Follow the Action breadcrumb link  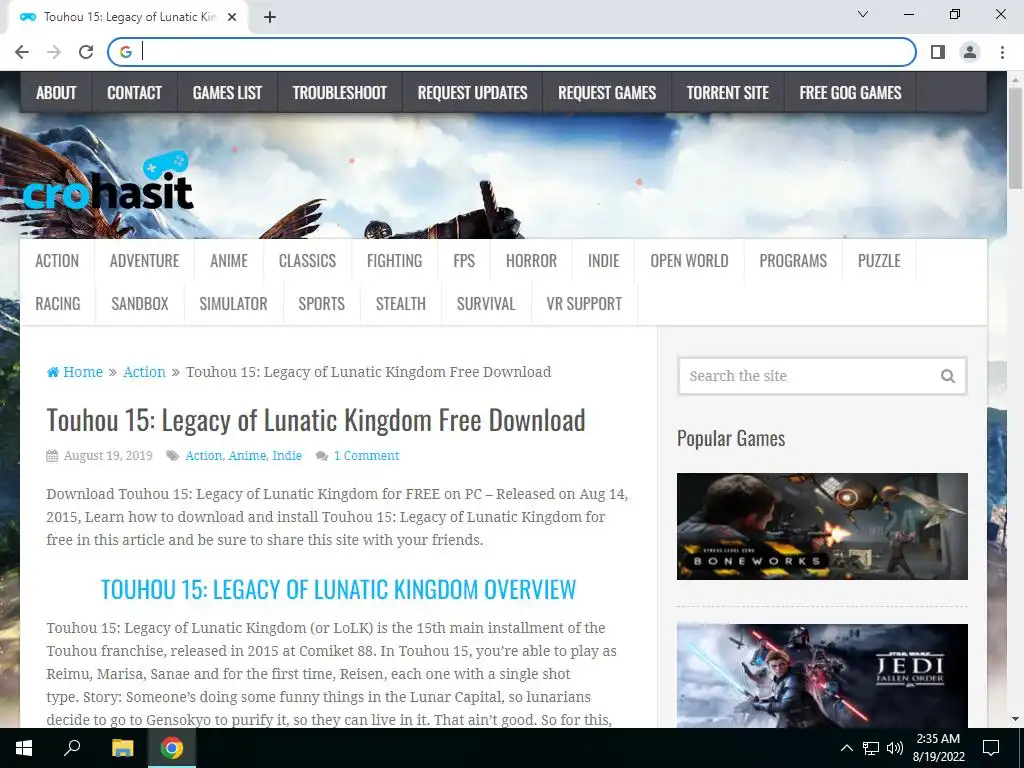(x=144, y=372)
